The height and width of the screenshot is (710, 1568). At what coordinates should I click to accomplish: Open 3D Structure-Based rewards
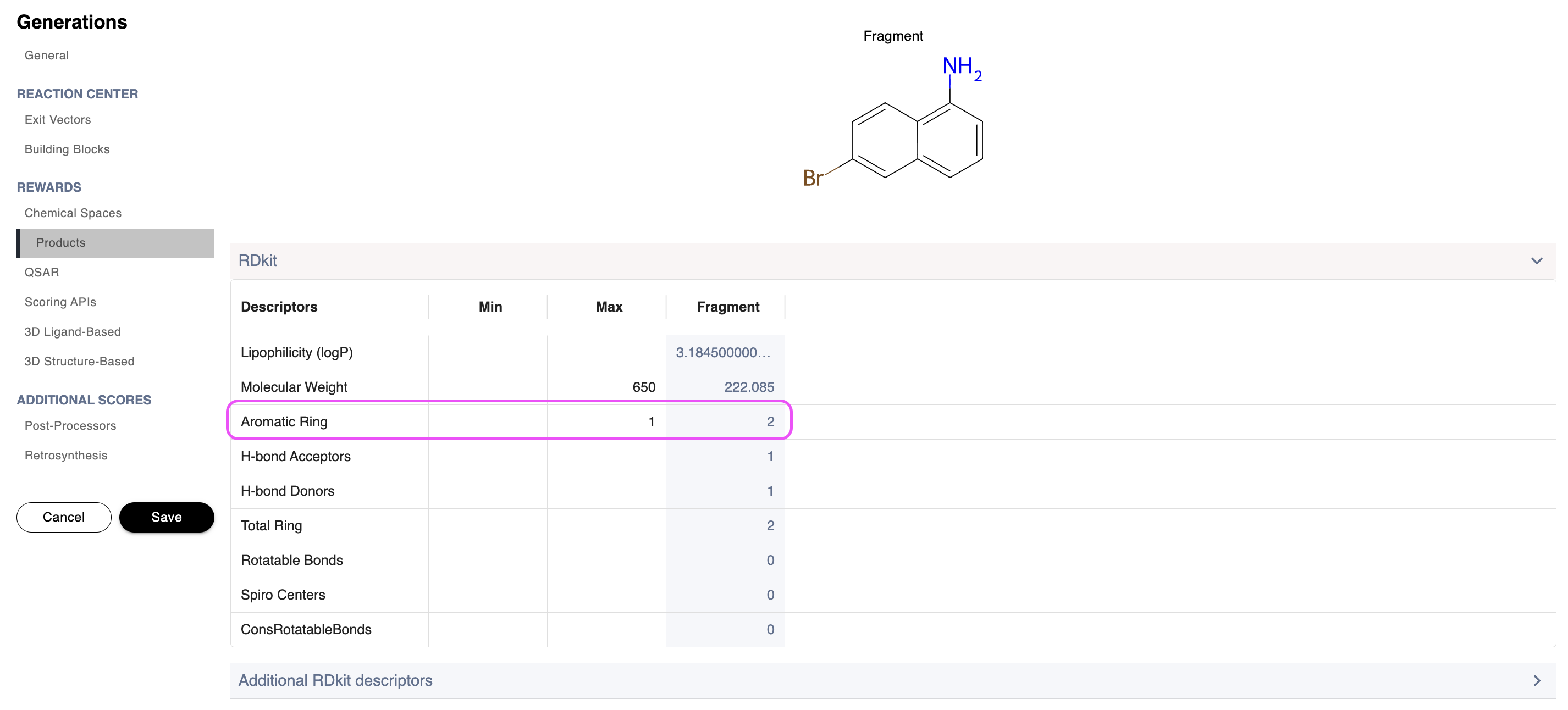coord(79,362)
